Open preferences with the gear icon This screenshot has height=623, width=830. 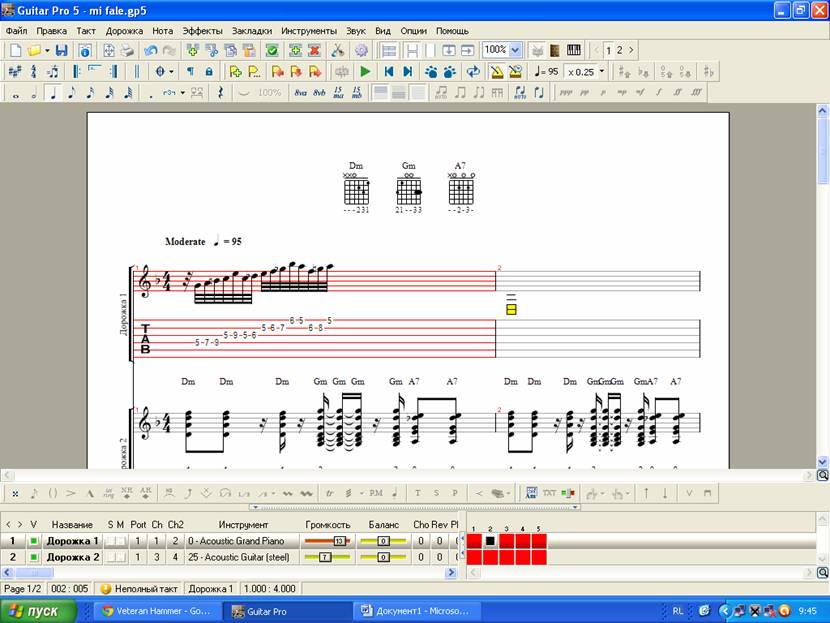point(362,51)
